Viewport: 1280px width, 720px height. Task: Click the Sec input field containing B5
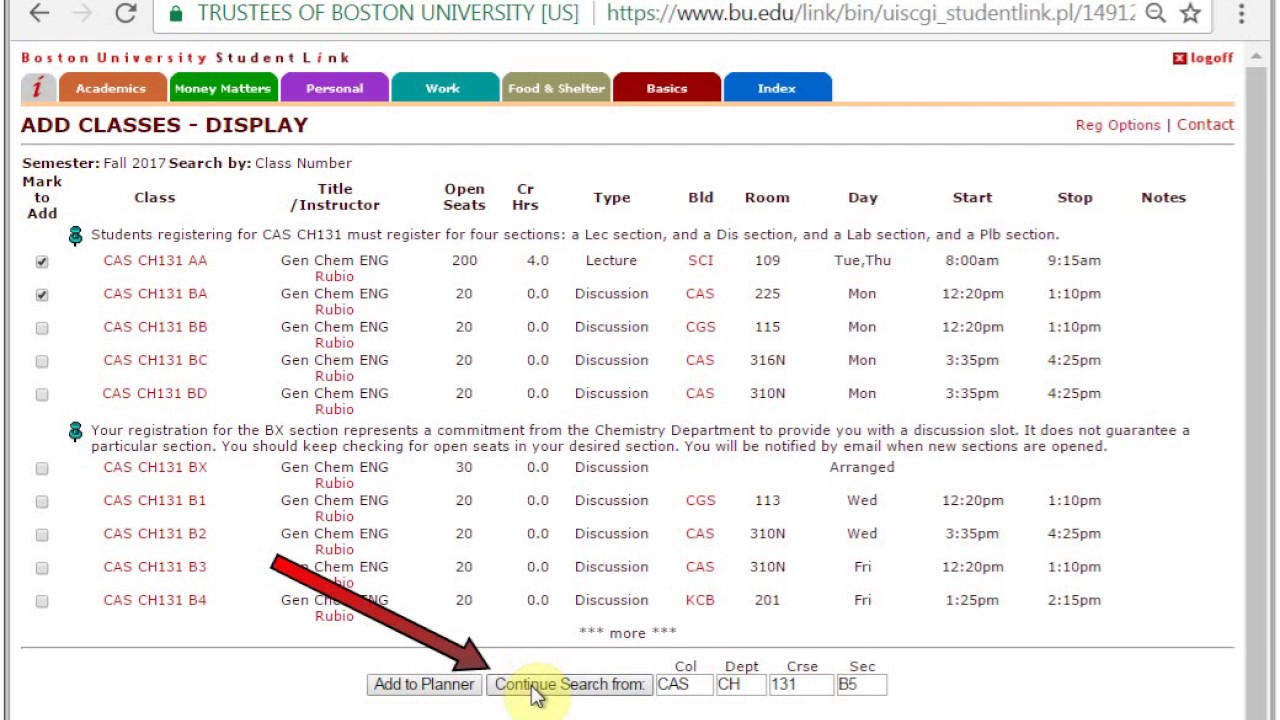(x=861, y=685)
